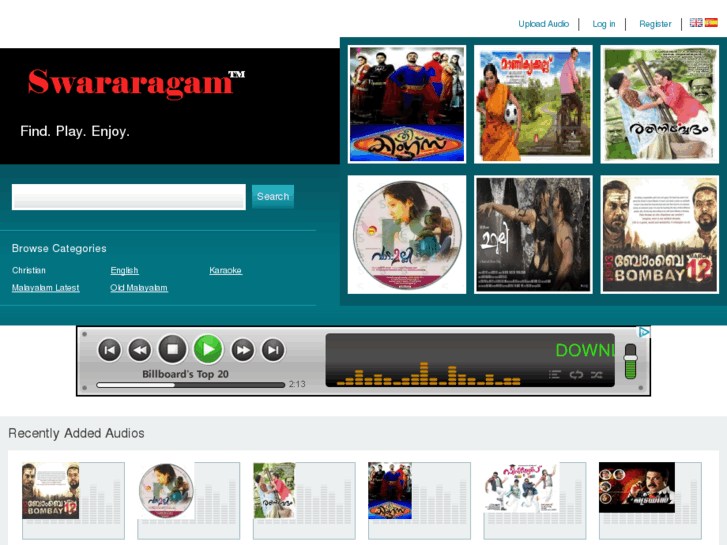Click the fast forward button
The height and width of the screenshot is (545, 727).
[242, 350]
